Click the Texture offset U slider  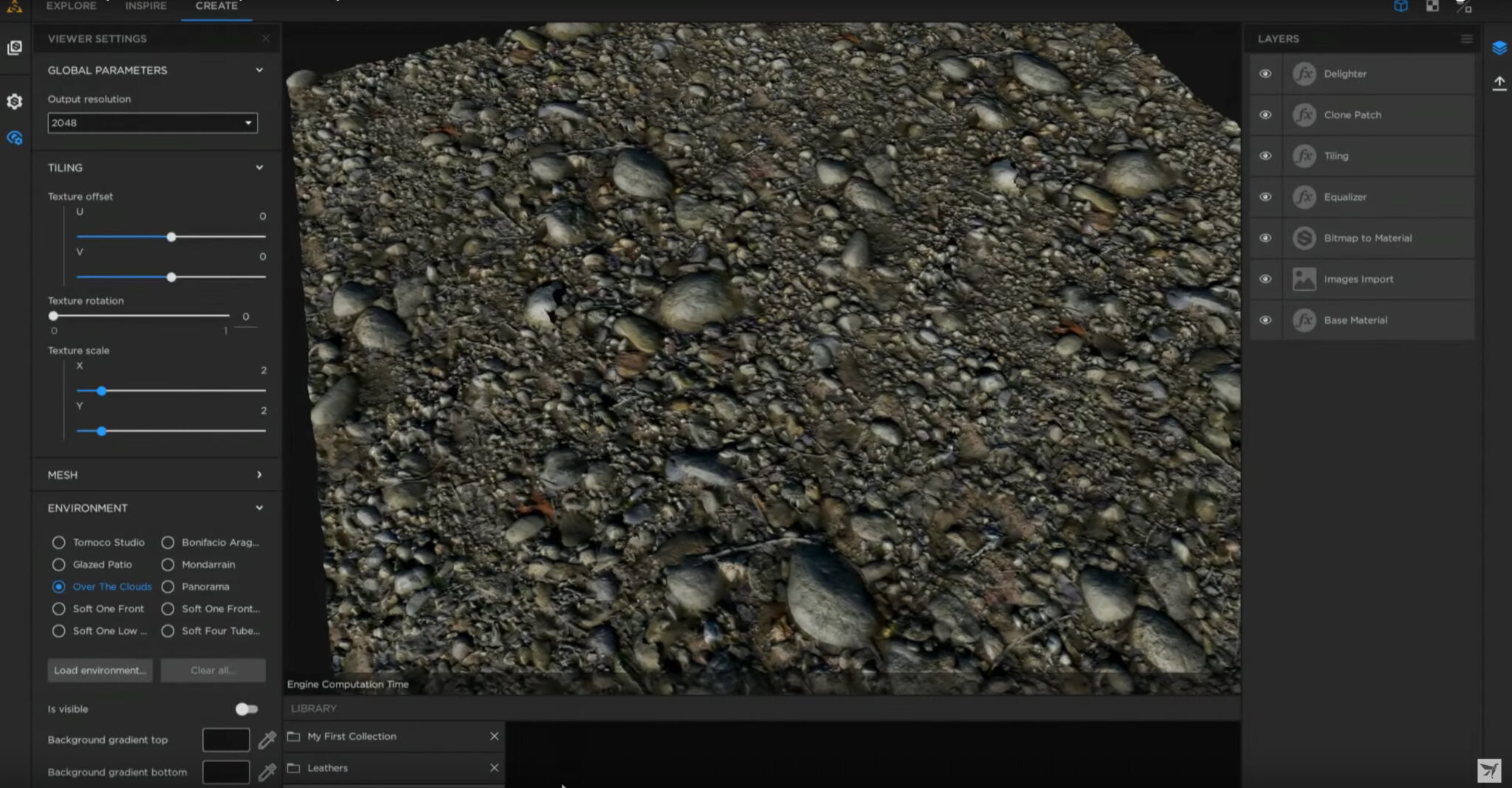coord(171,237)
